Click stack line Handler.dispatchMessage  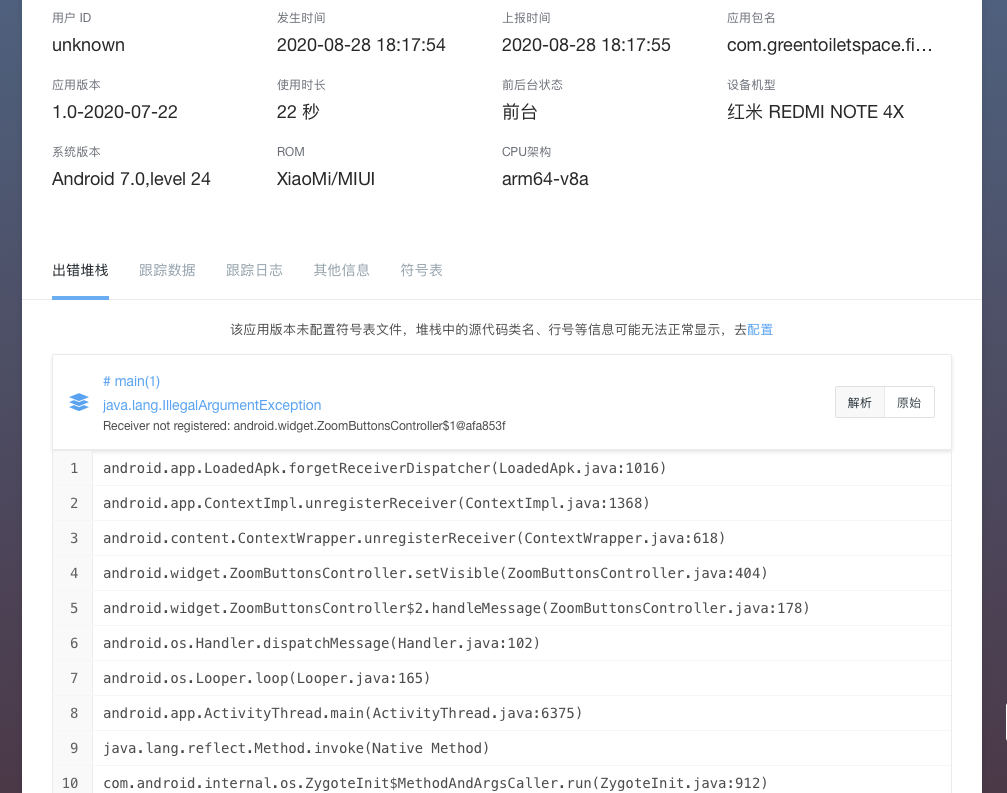[322, 643]
